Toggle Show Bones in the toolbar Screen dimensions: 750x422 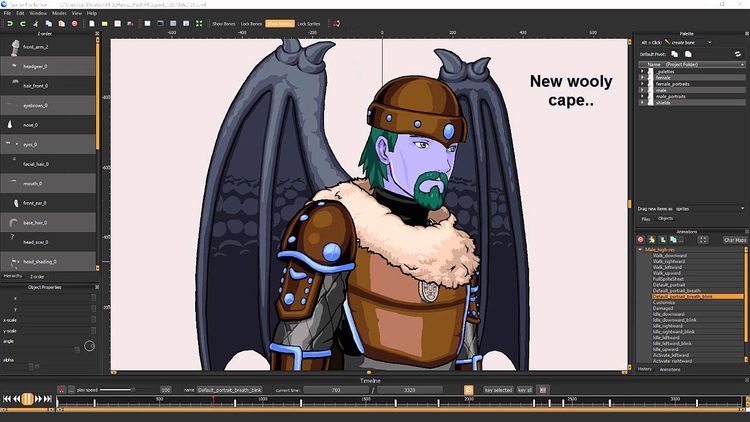pyautogui.click(x=223, y=23)
